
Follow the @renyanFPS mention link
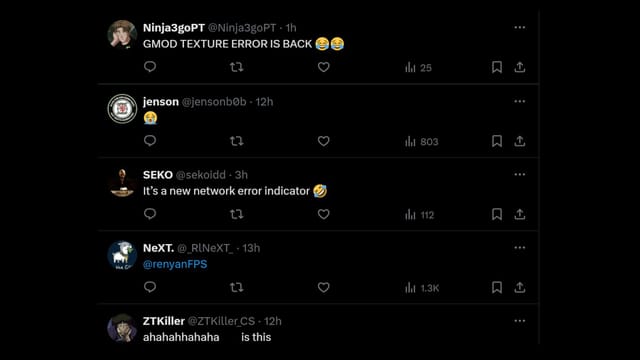click(x=175, y=264)
